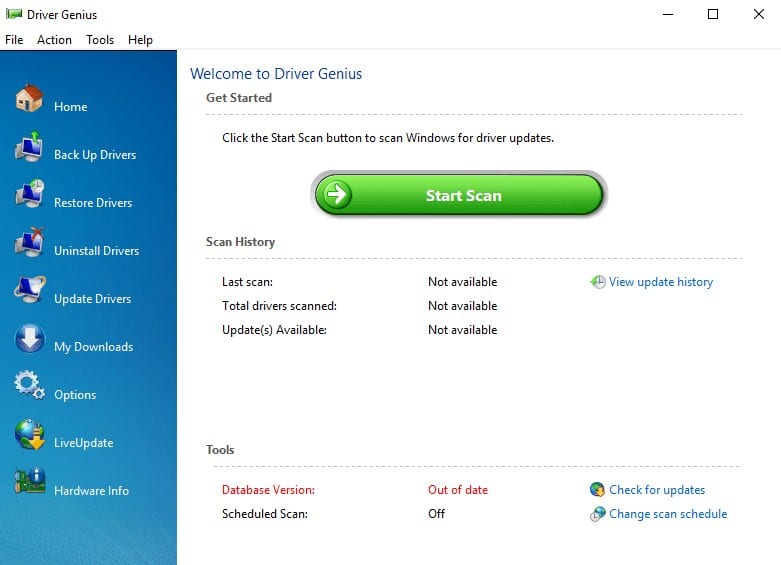781x565 pixels.
Task: Select Update Drivers label in sidebar
Action: (93, 299)
